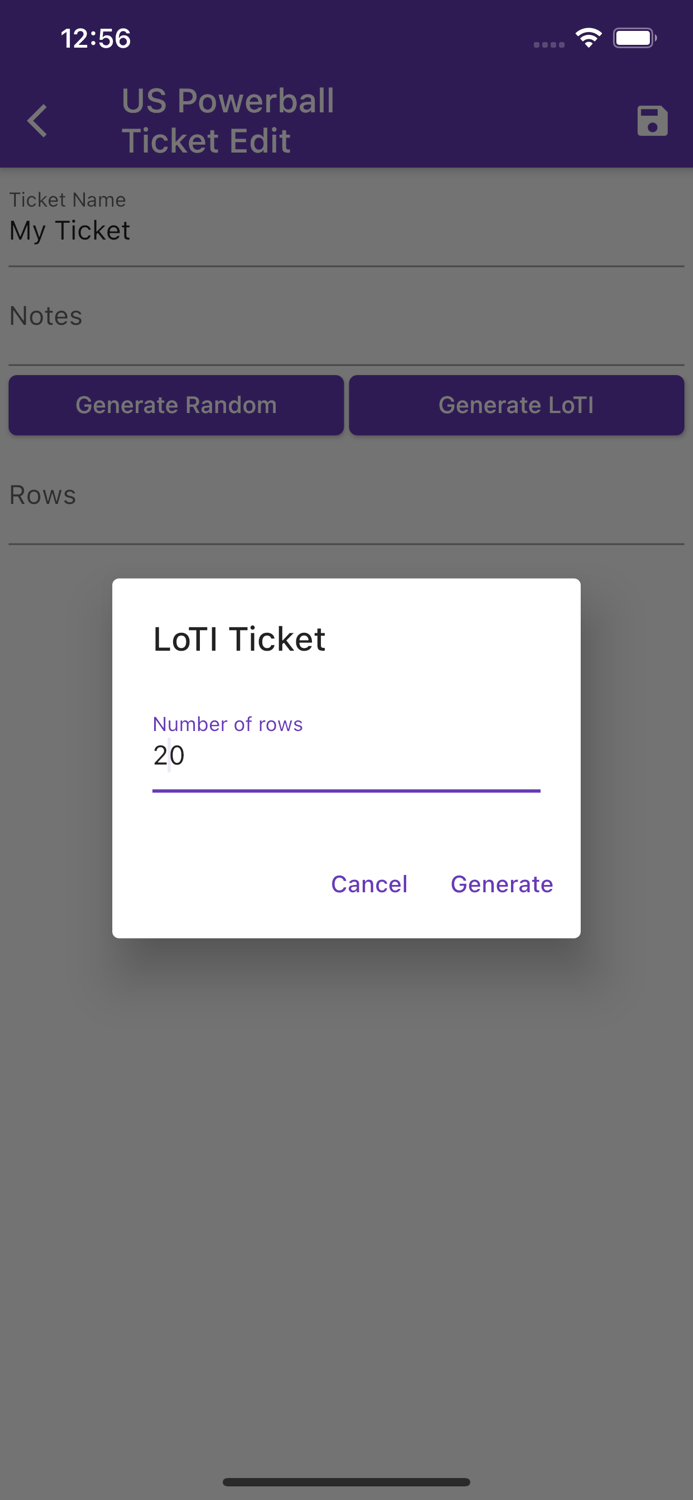The height and width of the screenshot is (1500, 693).
Task: Click the back arrow chevron
Action: tap(36, 121)
